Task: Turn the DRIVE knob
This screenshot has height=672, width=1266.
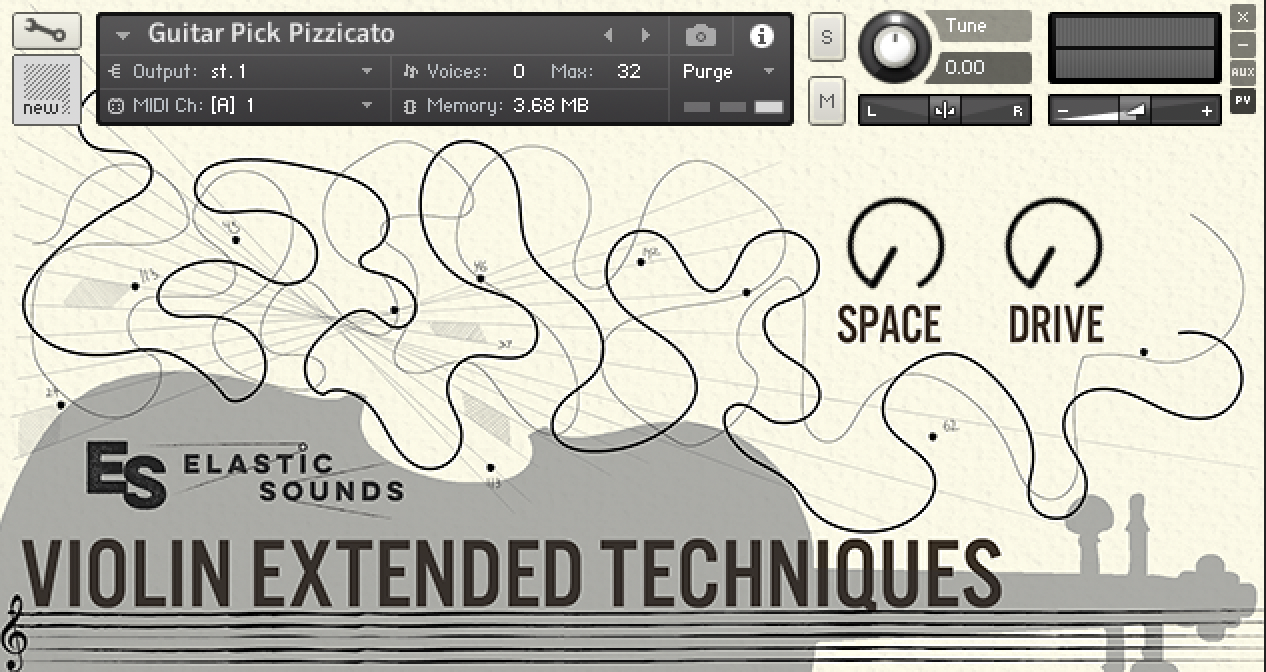Action: tap(1054, 245)
